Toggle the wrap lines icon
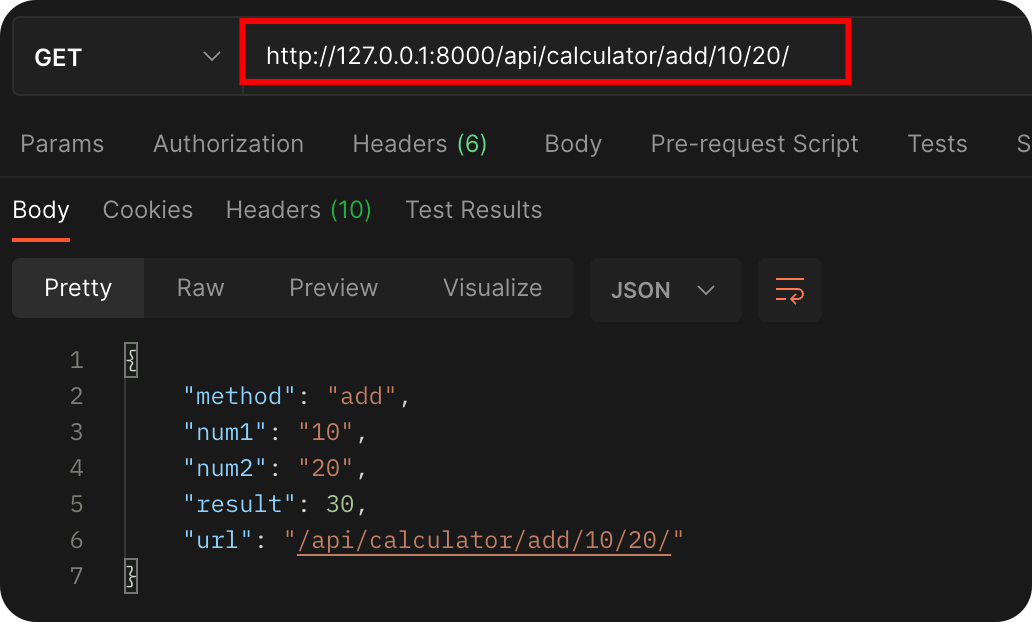The height and width of the screenshot is (622, 1032). [789, 290]
